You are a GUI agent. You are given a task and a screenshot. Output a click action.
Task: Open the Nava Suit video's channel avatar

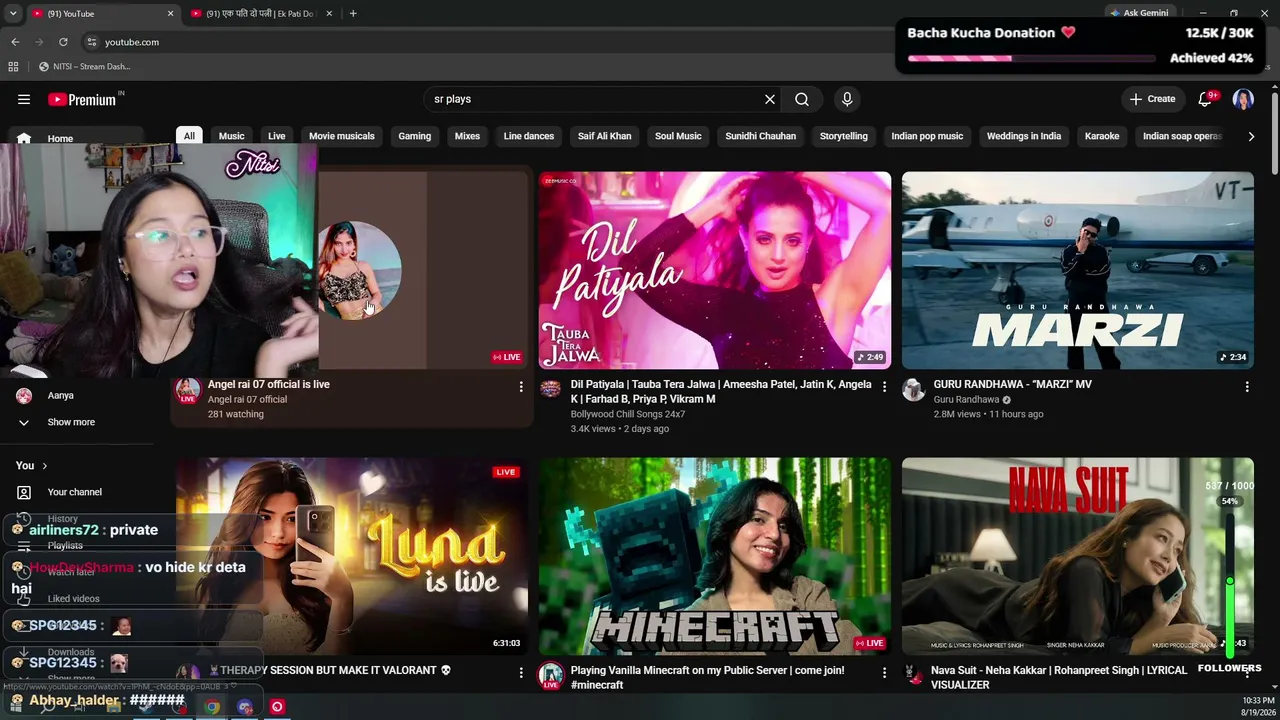pos(914,676)
